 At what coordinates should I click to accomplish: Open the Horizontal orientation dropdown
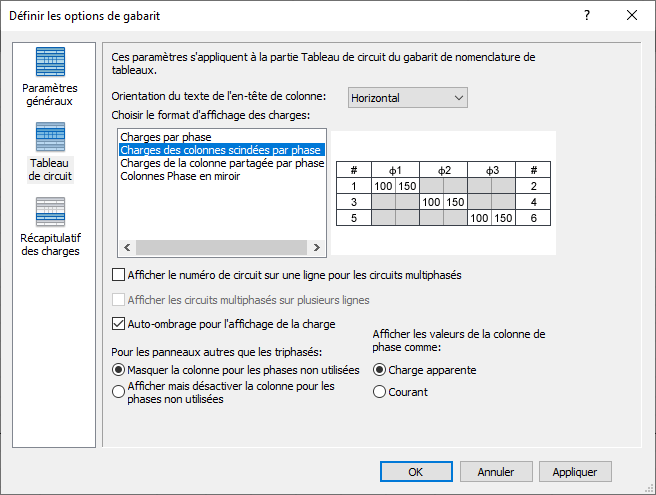408,97
